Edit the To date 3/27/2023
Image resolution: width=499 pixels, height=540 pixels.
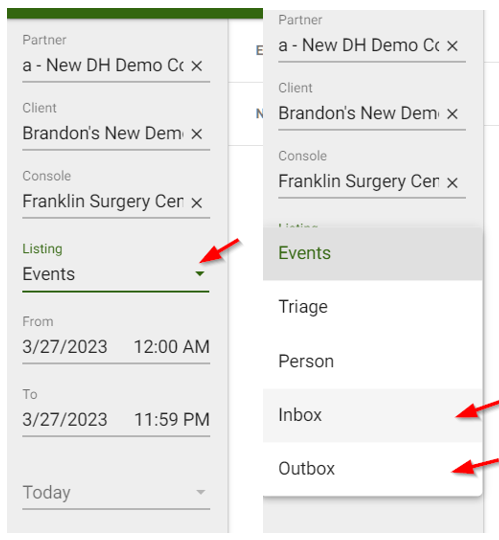click(x=65, y=419)
